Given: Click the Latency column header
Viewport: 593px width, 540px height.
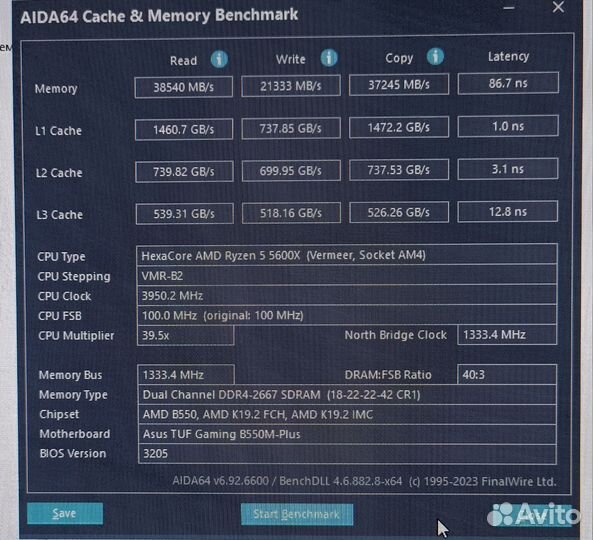Looking at the screenshot, I should 508,57.
